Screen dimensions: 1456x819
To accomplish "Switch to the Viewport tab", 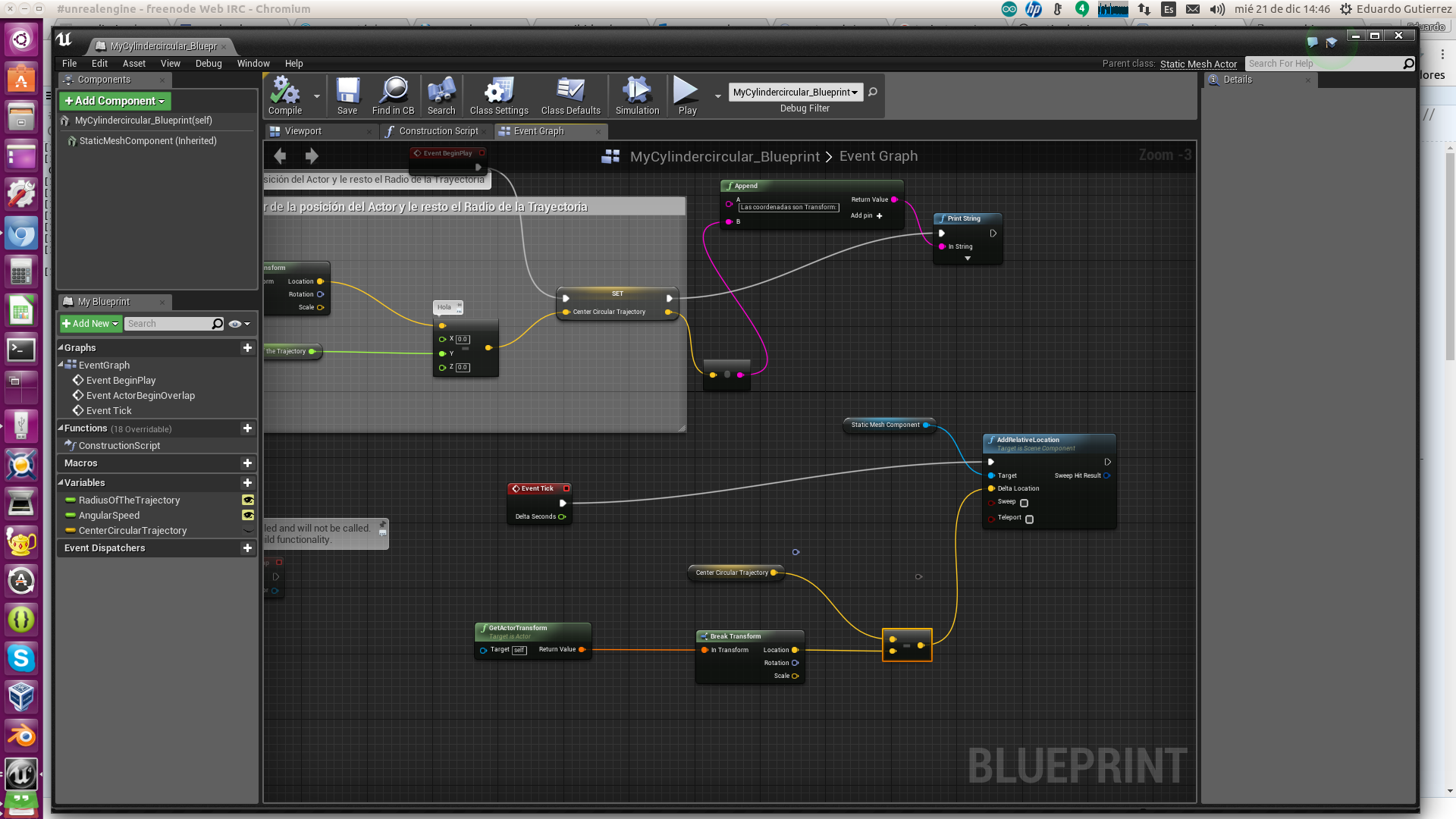I will [x=303, y=131].
